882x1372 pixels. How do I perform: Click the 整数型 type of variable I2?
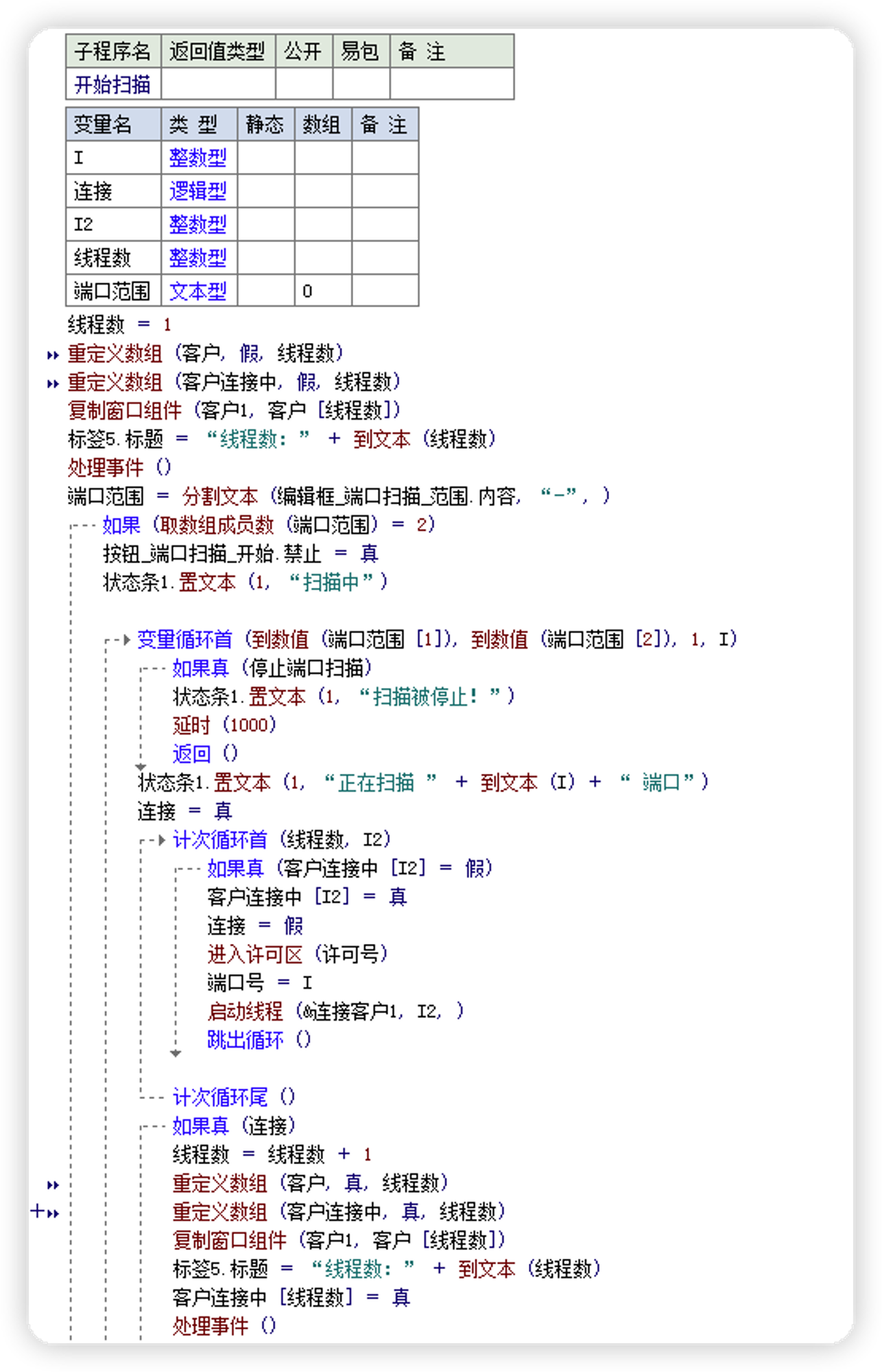tap(198, 224)
